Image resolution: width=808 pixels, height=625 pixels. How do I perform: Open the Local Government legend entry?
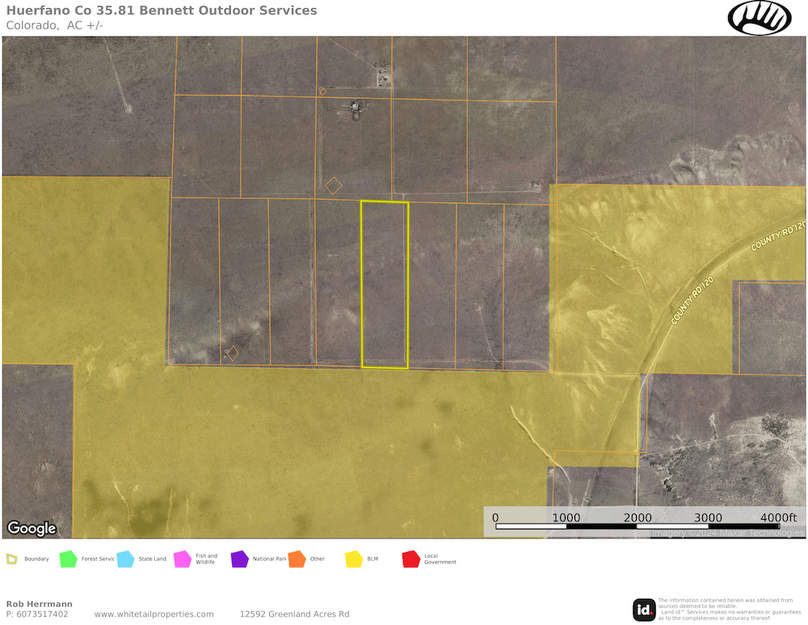[x=428, y=559]
